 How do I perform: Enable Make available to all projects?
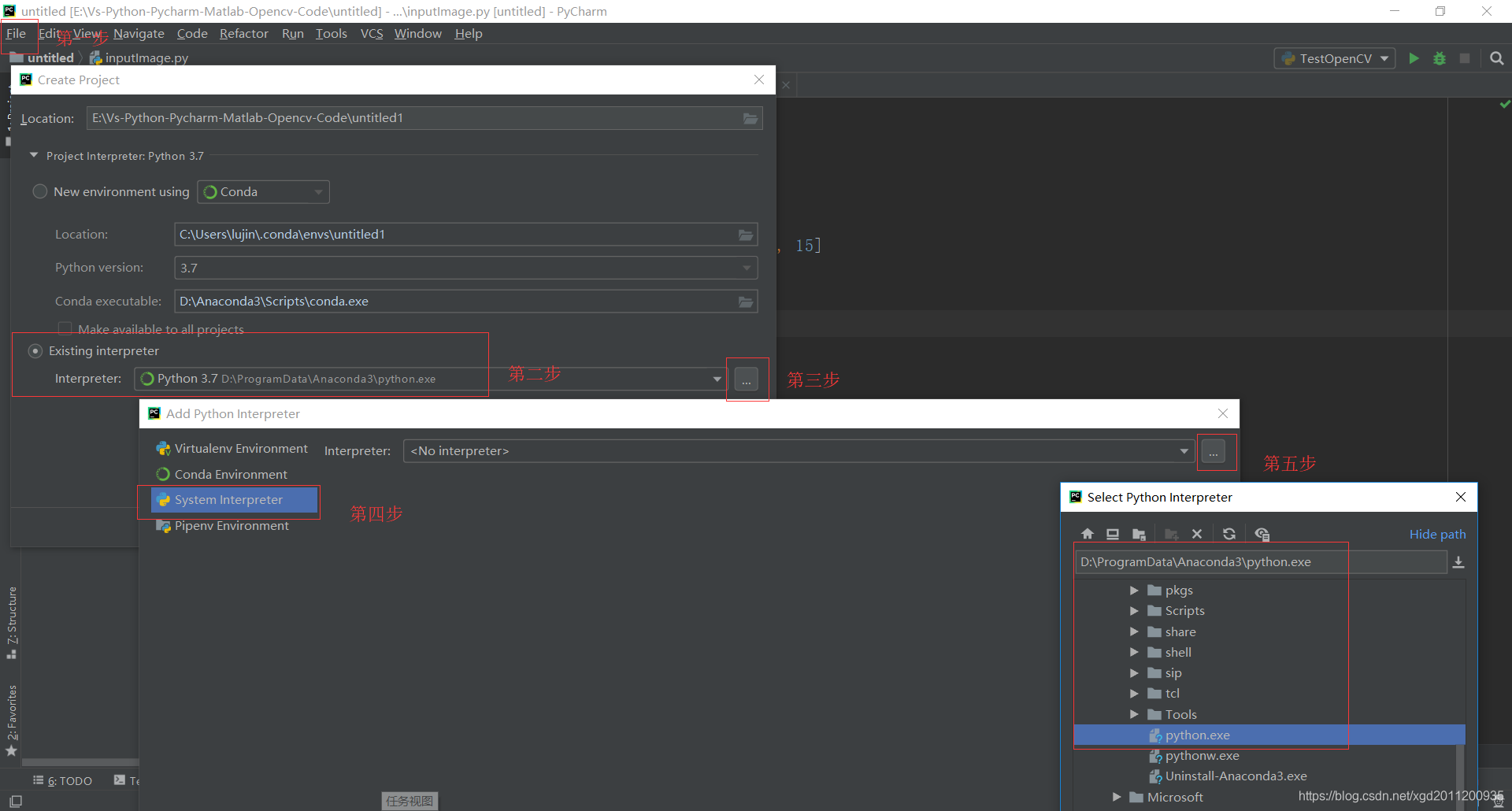coord(65,328)
